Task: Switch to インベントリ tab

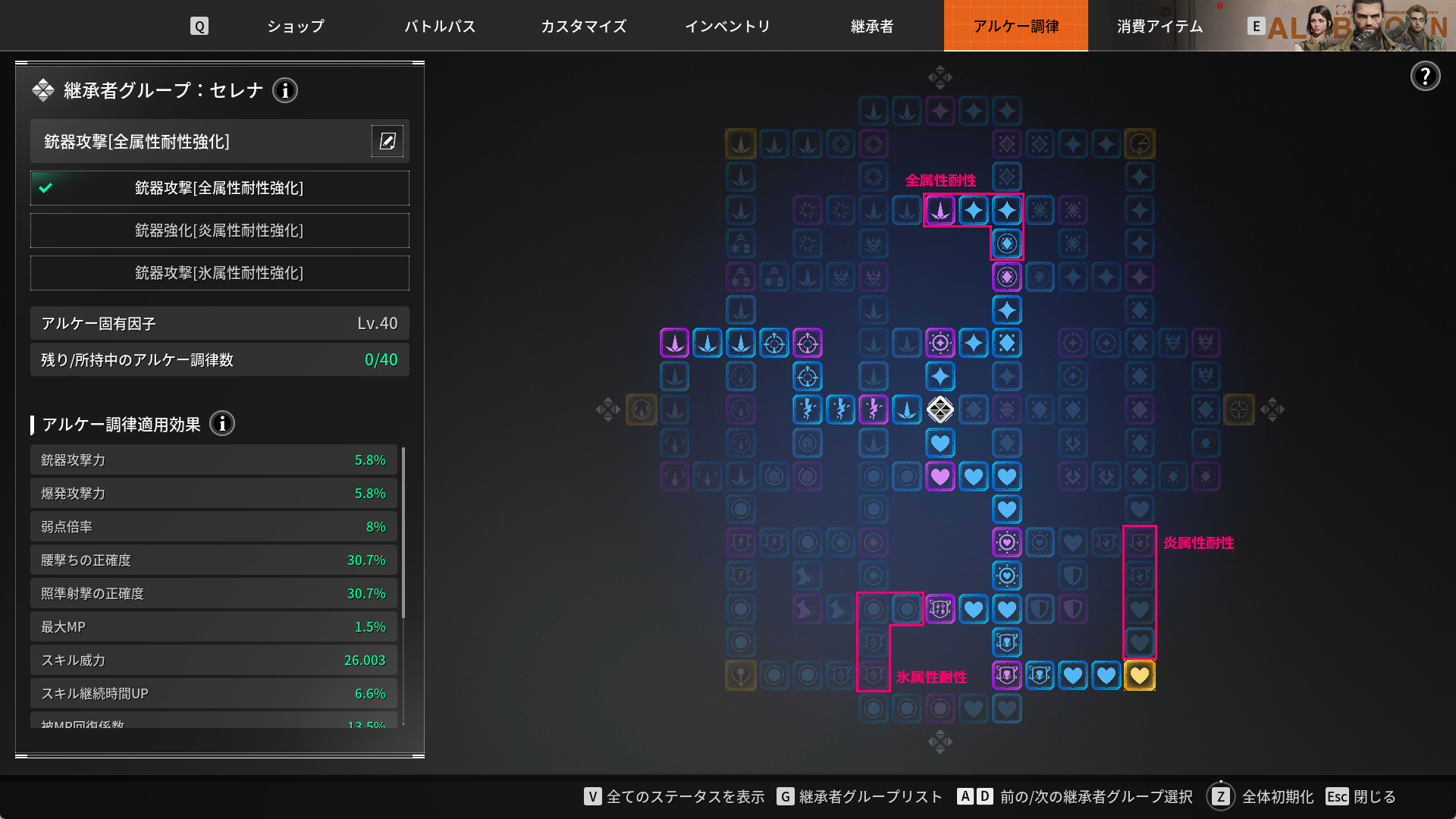Action: pyautogui.click(x=728, y=27)
